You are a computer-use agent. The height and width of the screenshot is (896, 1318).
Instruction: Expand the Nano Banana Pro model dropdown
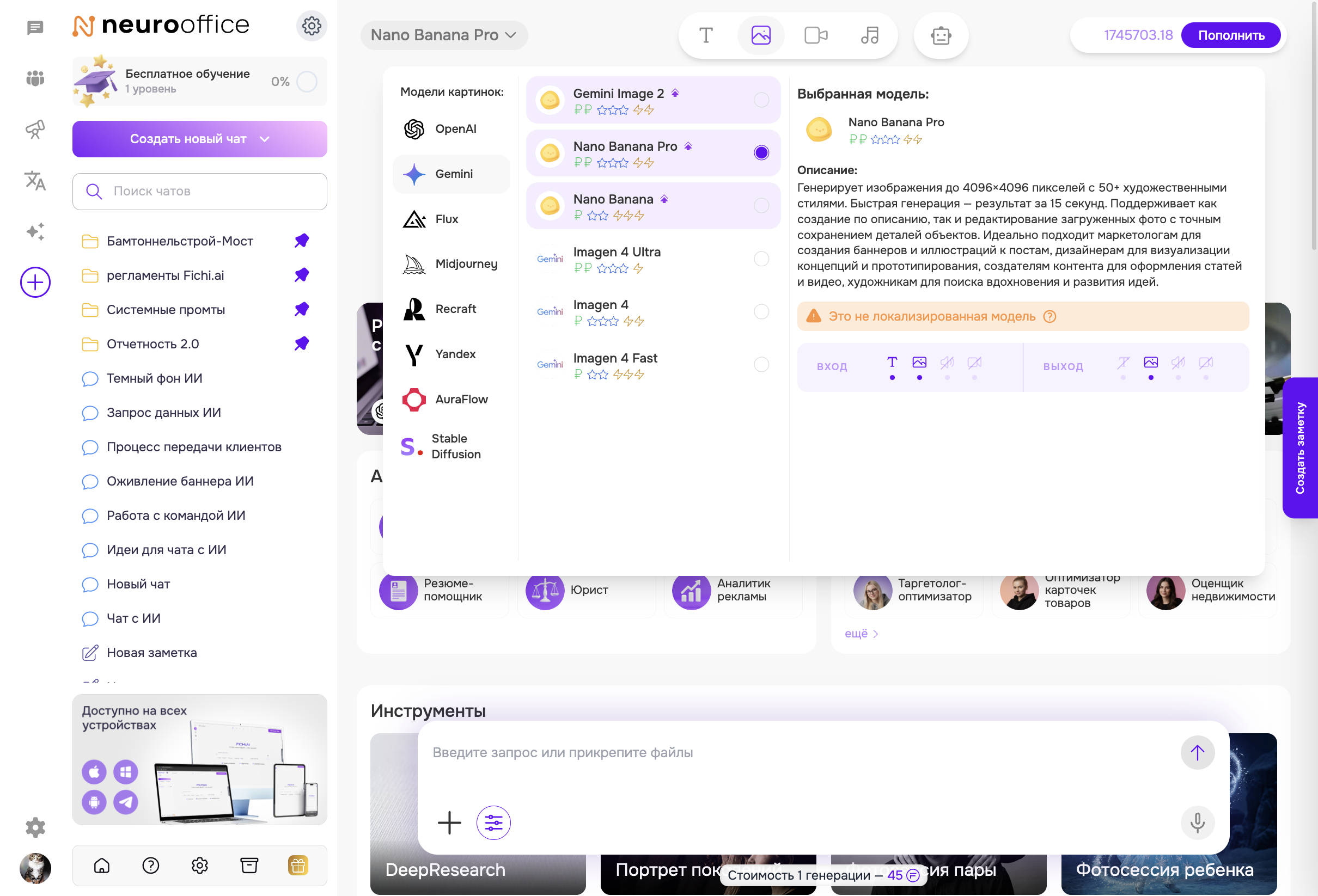coord(443,35)
